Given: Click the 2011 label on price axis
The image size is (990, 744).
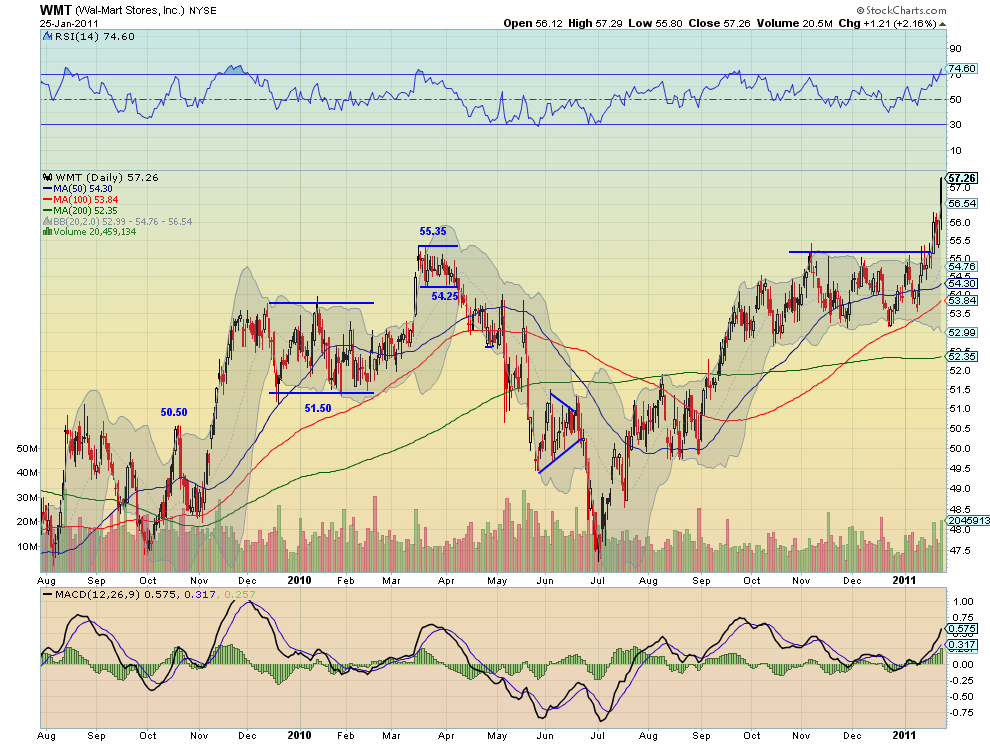Looking at the screenshot, I should tap(904, 579).
